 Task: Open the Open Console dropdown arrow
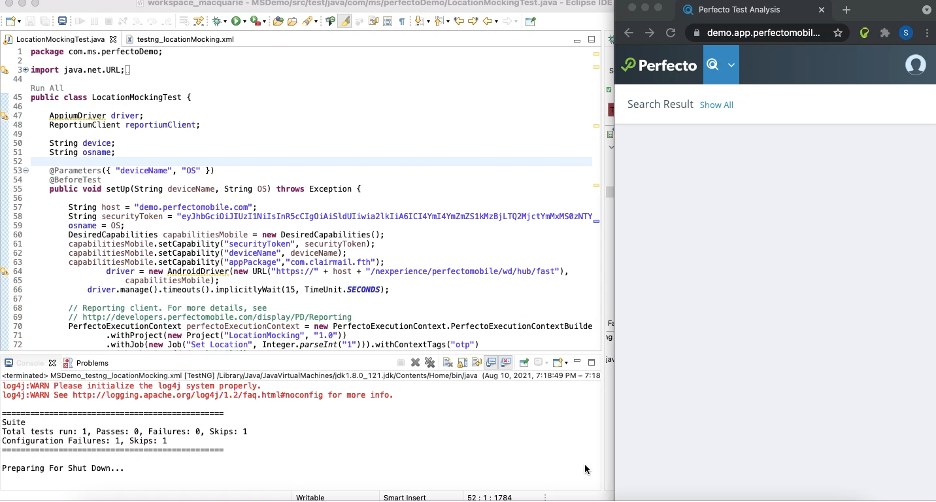pyautogui.click(x=566, y=363)
